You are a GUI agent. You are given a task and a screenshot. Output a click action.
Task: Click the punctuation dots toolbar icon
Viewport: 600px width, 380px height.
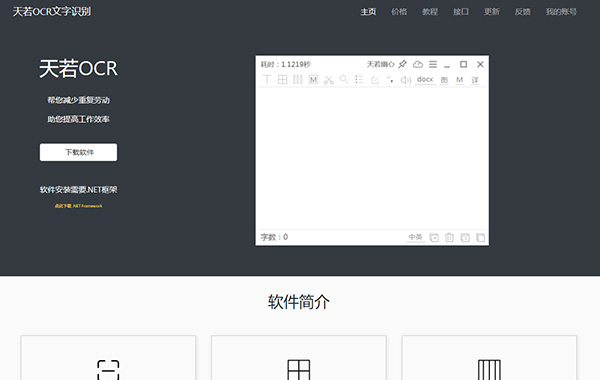point(390,79)
